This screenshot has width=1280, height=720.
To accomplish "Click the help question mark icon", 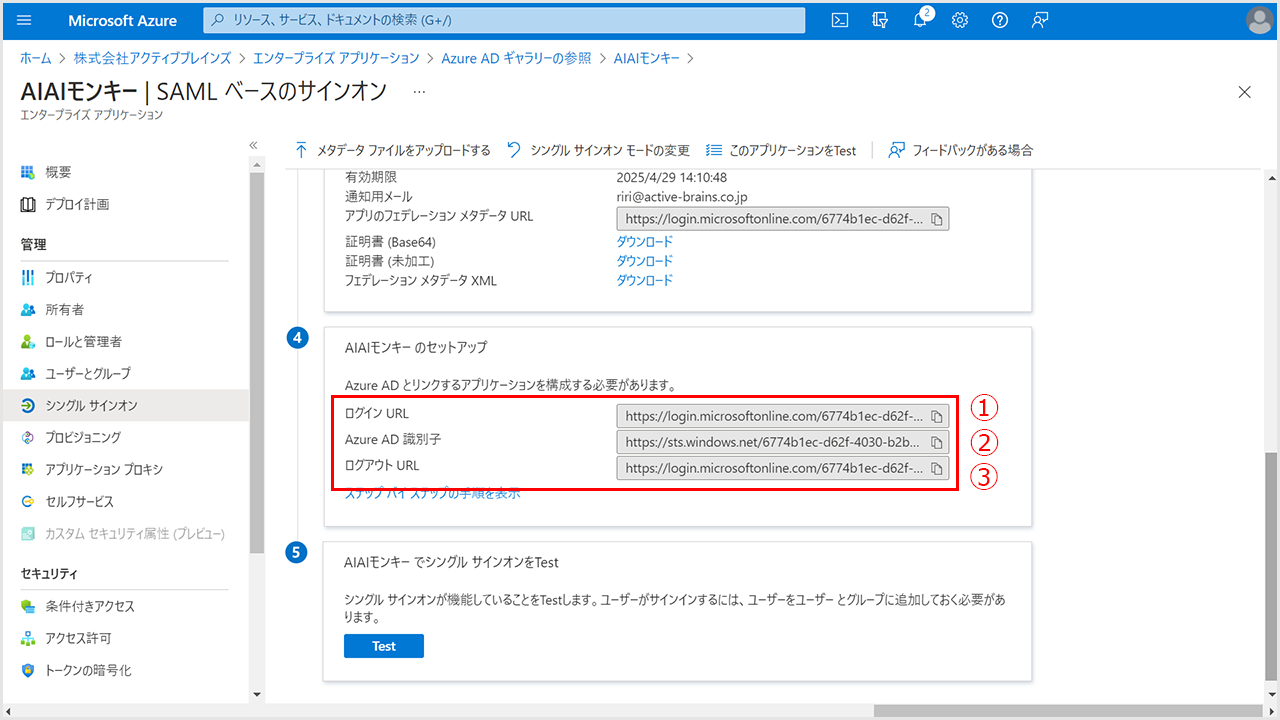I will coord(999,20).
